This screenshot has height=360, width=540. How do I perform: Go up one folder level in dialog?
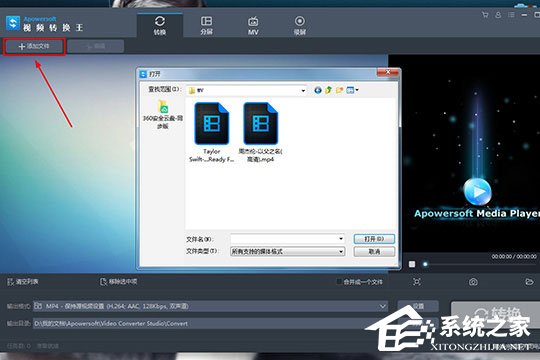pyautogui.click(x=329, y=90)
